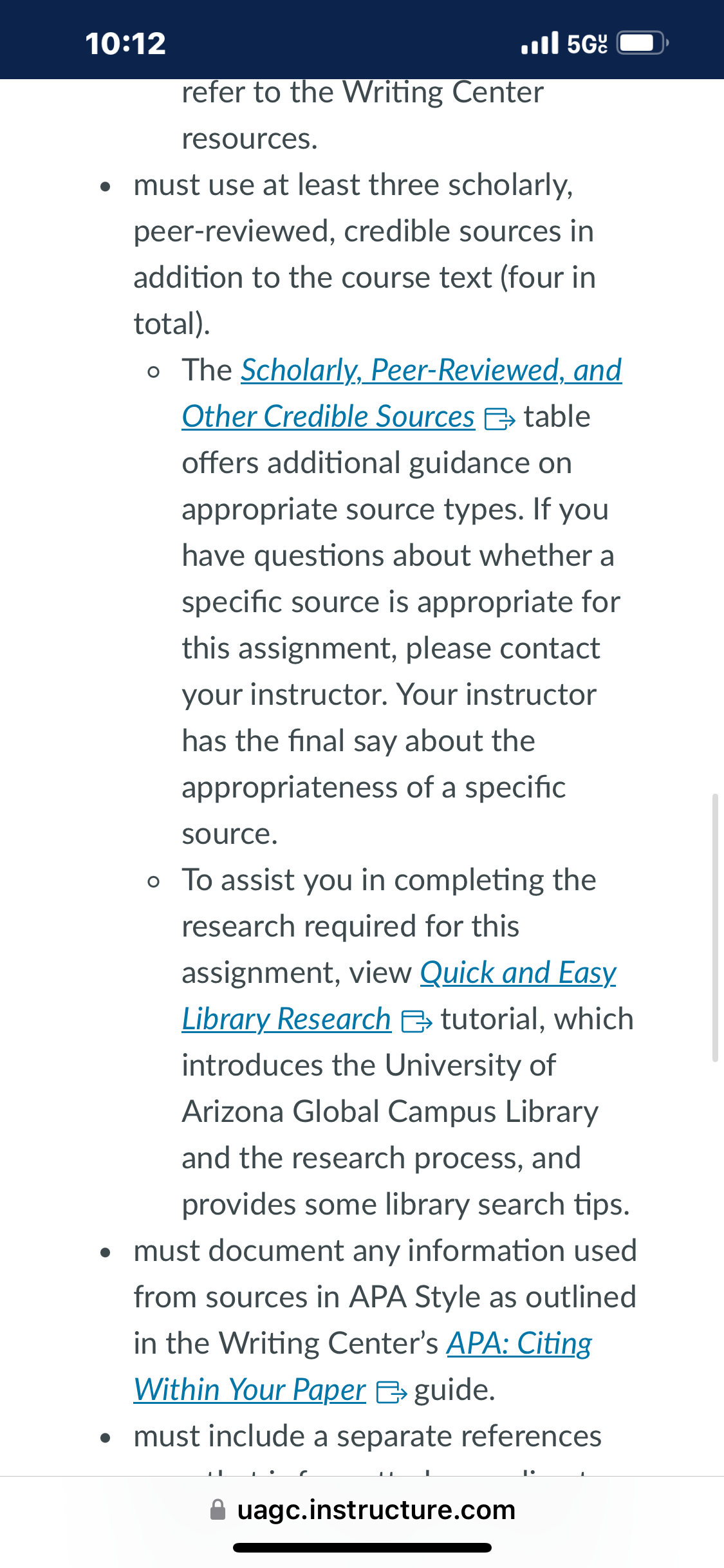This screenshot has width=724, height=1568.
Task: Tap the "Scholarly, Peer-Reviewed, and" underlined text
Action: tap(431, 371)
